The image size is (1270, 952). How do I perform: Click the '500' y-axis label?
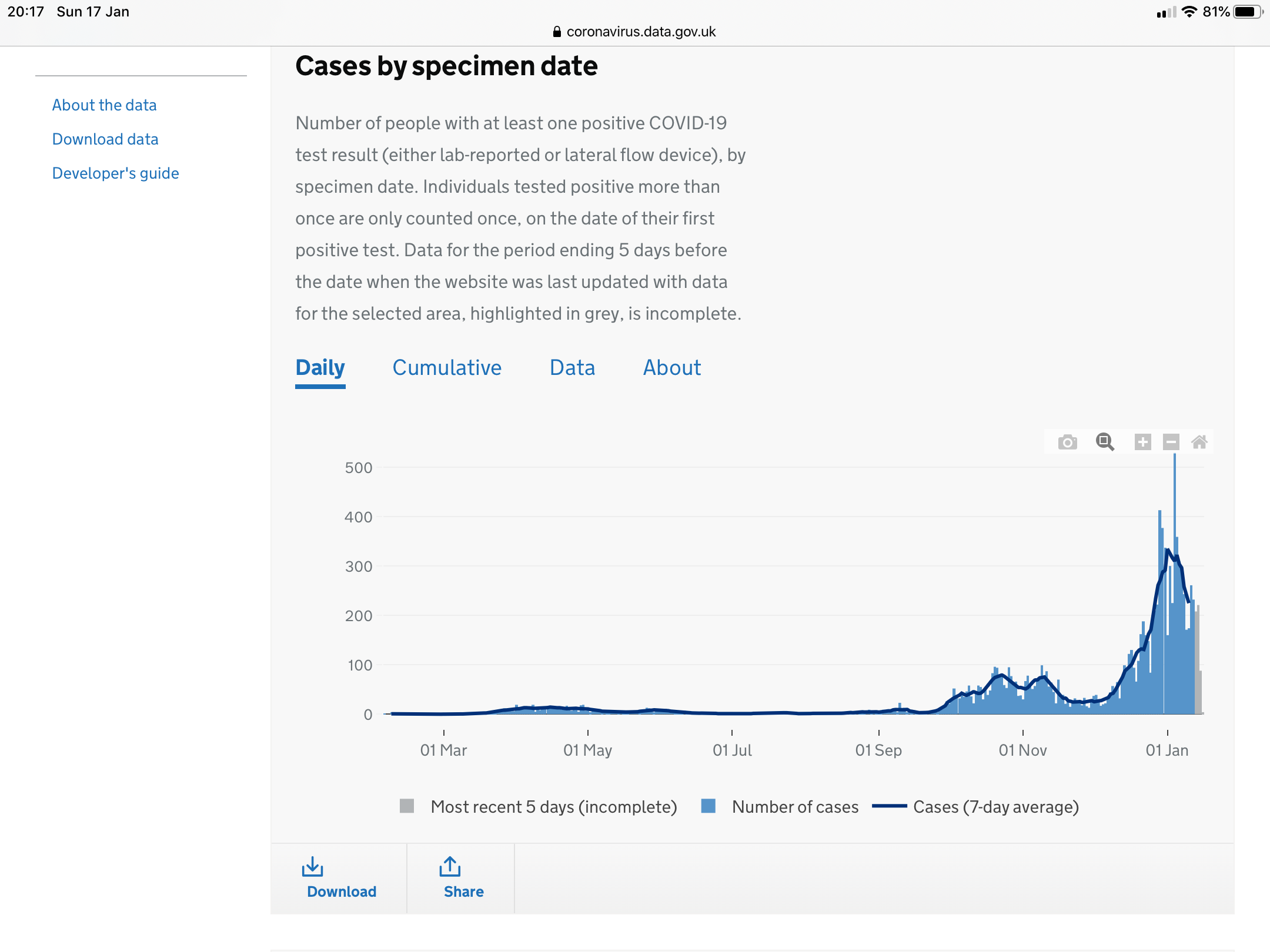[x=359, y=468]
